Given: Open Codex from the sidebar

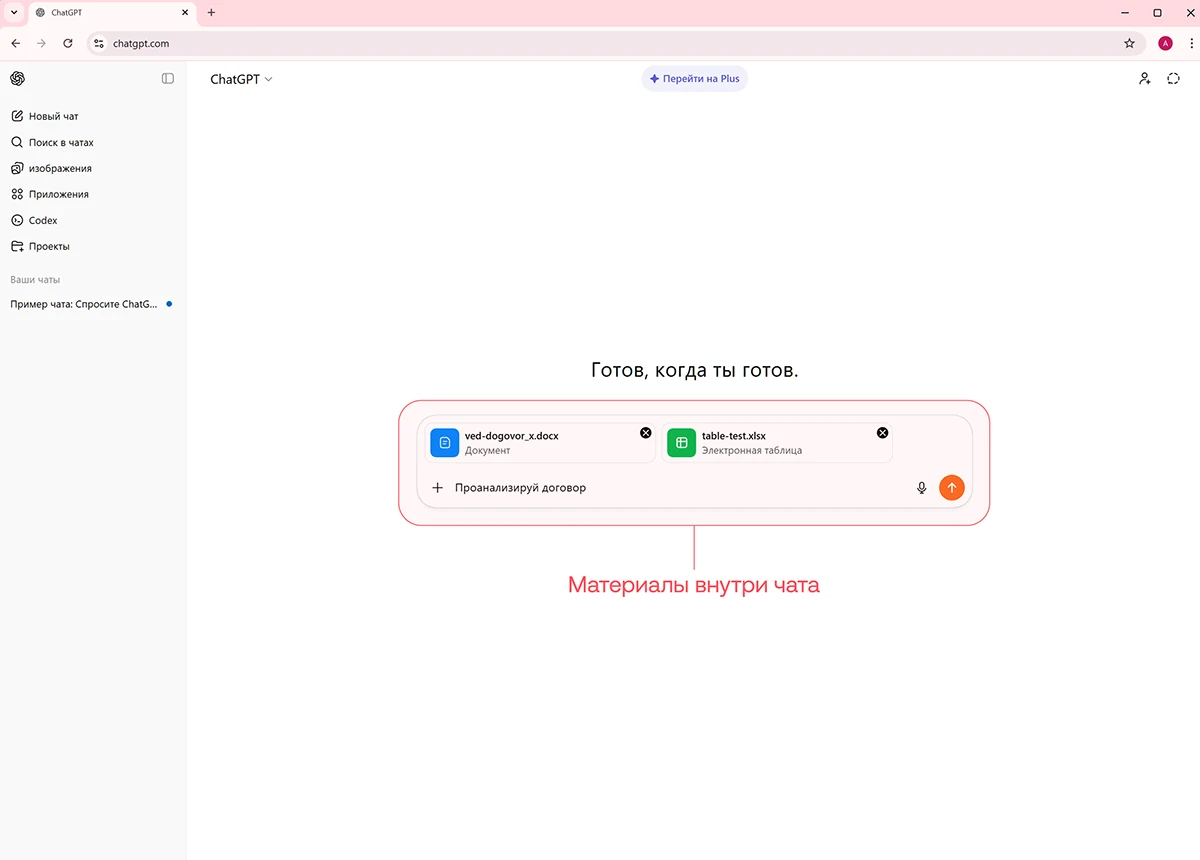Looking at the screenshot, I should (43, 220).
